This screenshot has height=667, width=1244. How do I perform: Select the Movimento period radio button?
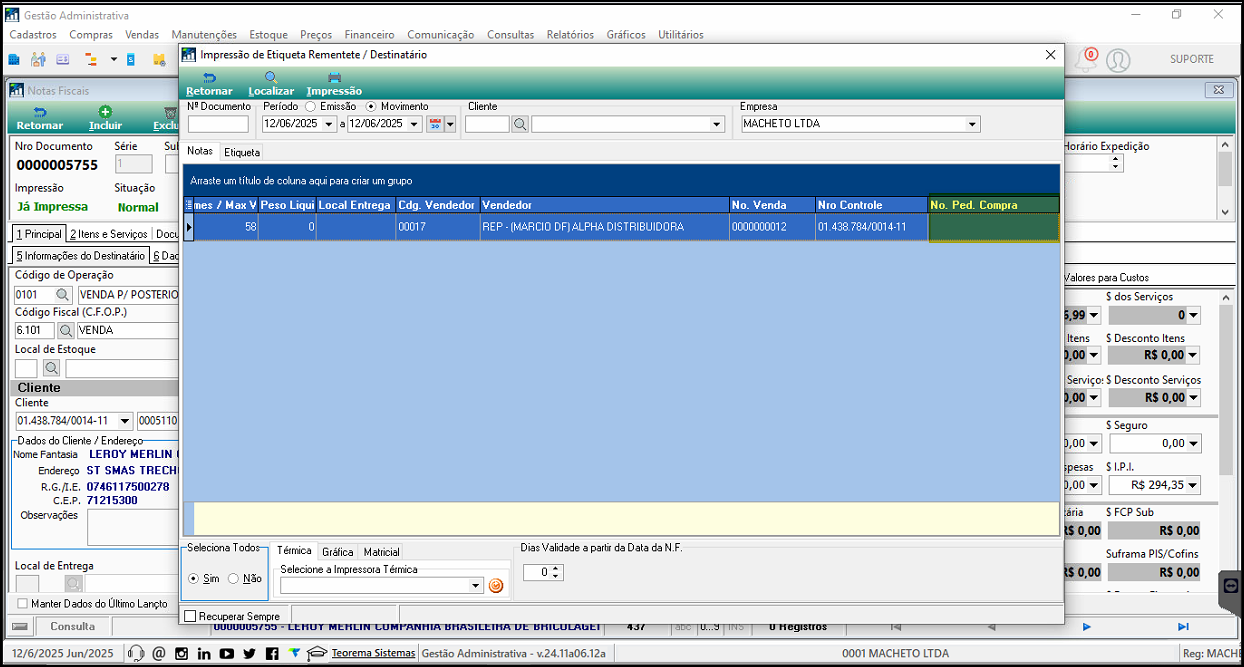[x=371, y=106]
